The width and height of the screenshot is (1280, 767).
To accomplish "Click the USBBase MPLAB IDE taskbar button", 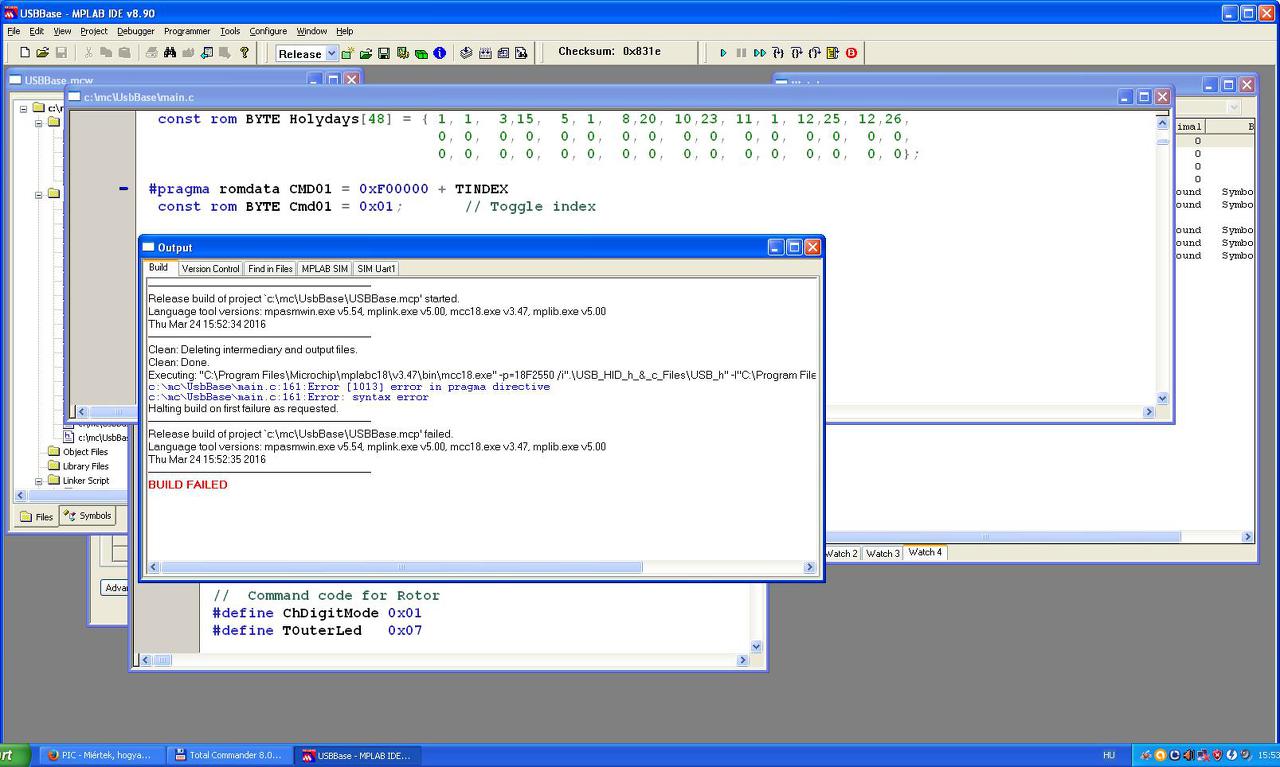I will 359,755.
